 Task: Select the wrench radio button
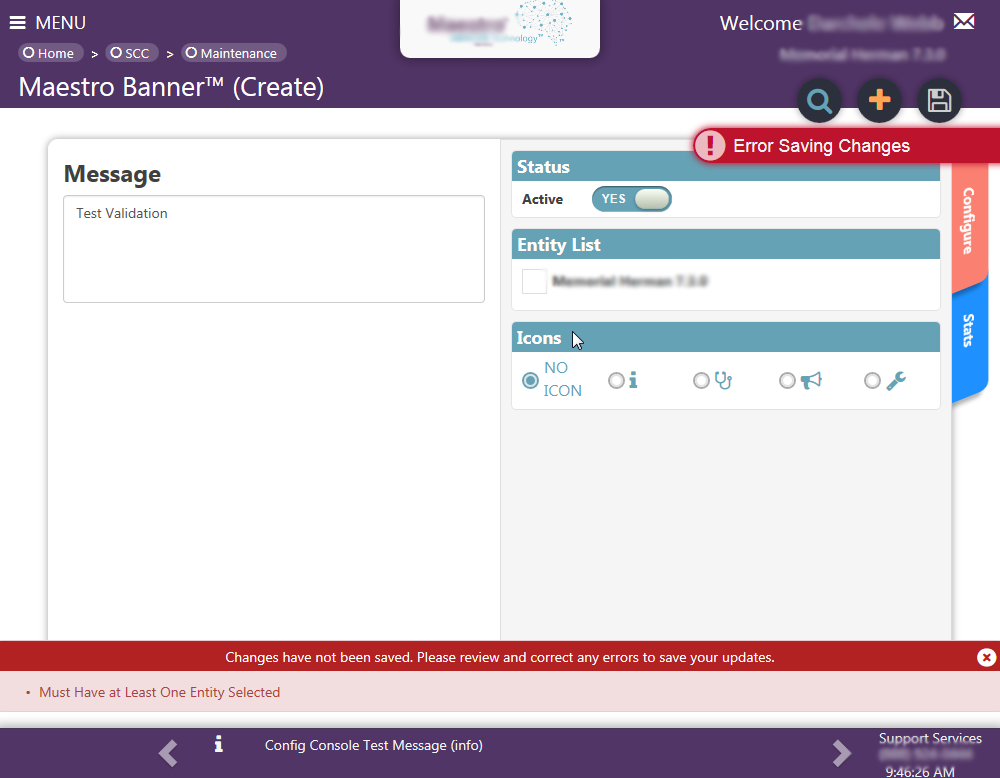point(872,381)
